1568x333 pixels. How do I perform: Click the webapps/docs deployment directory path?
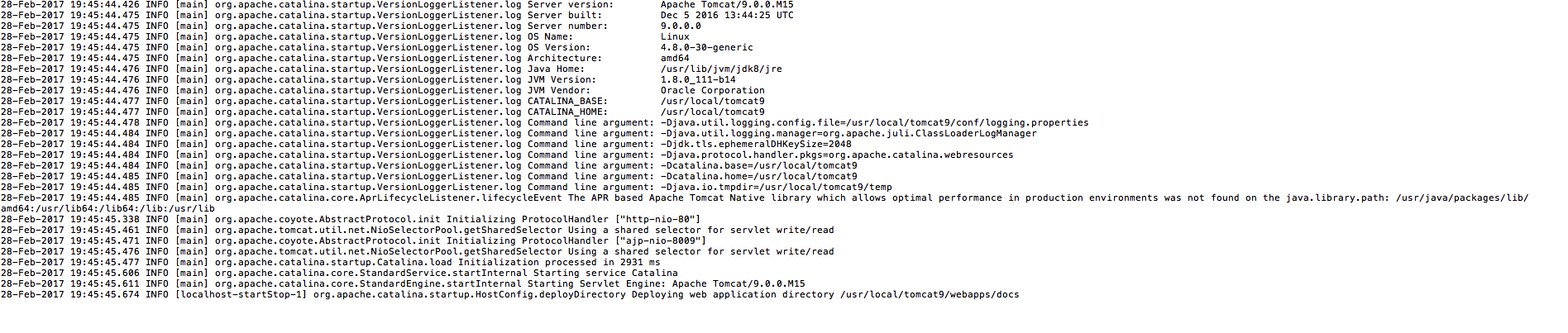930,294
